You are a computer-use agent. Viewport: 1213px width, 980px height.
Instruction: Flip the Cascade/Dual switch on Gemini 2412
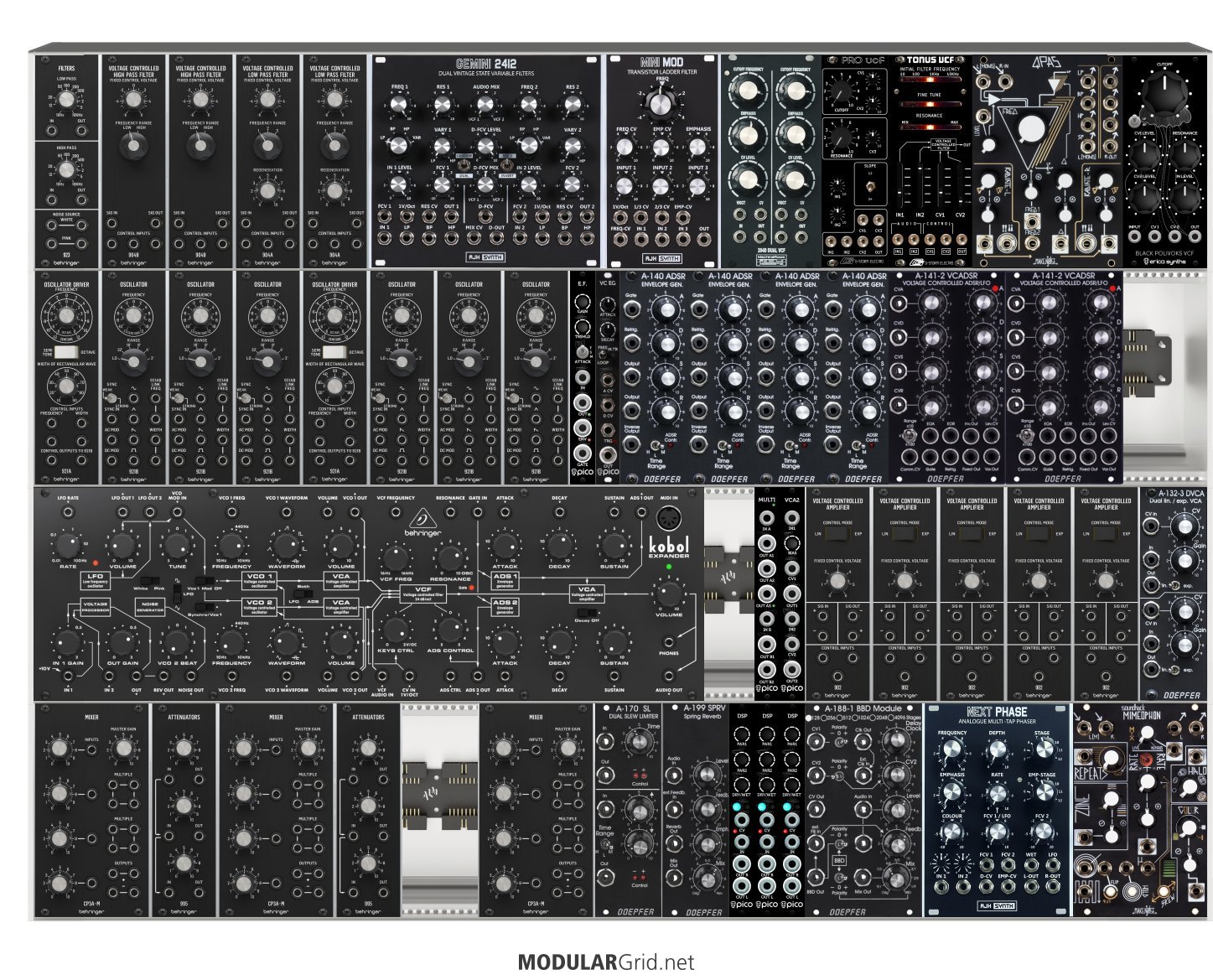point(464,165)
